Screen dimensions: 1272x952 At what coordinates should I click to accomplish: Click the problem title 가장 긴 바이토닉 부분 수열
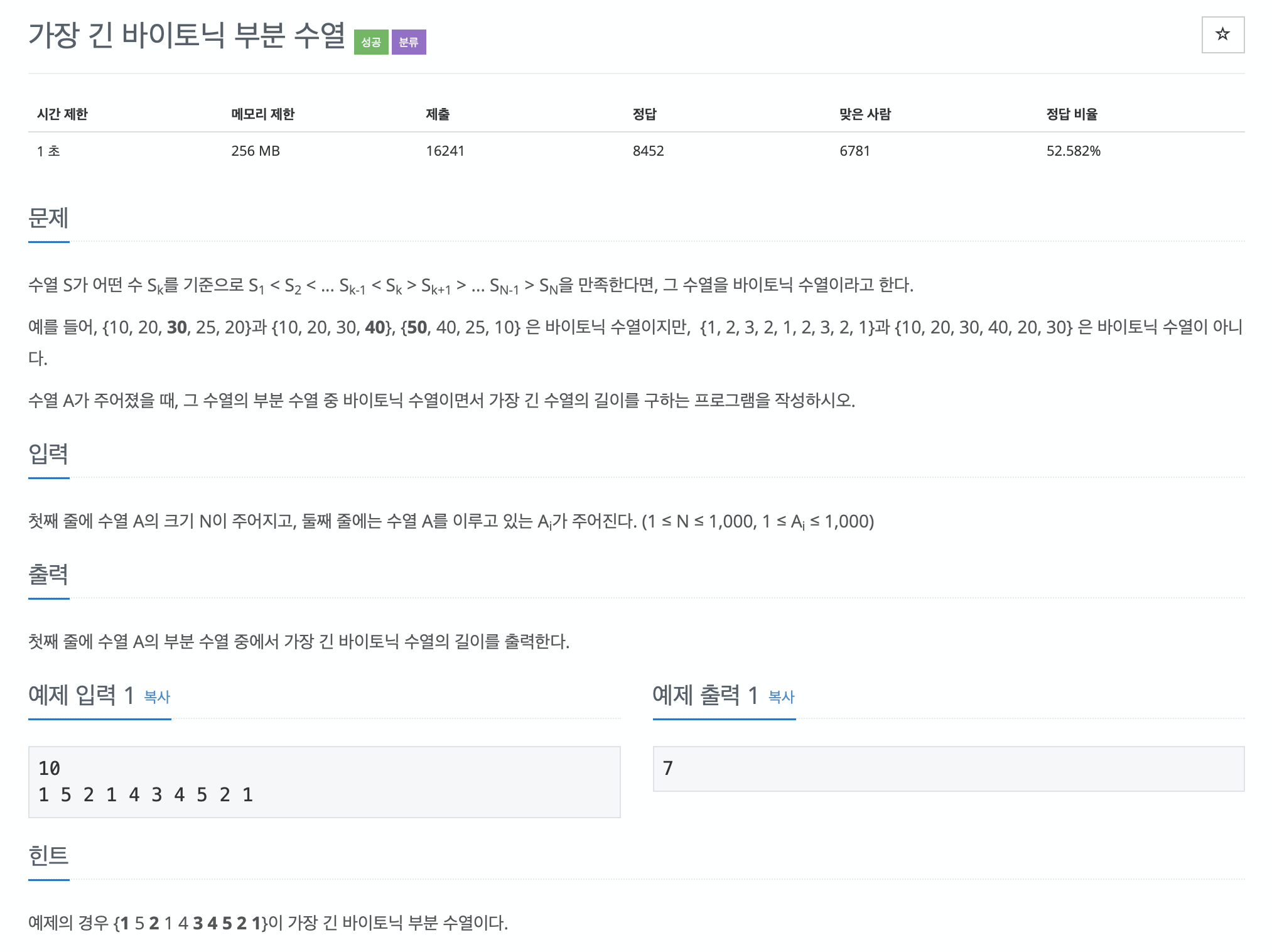pyautogui.click(x=186, y=35)
